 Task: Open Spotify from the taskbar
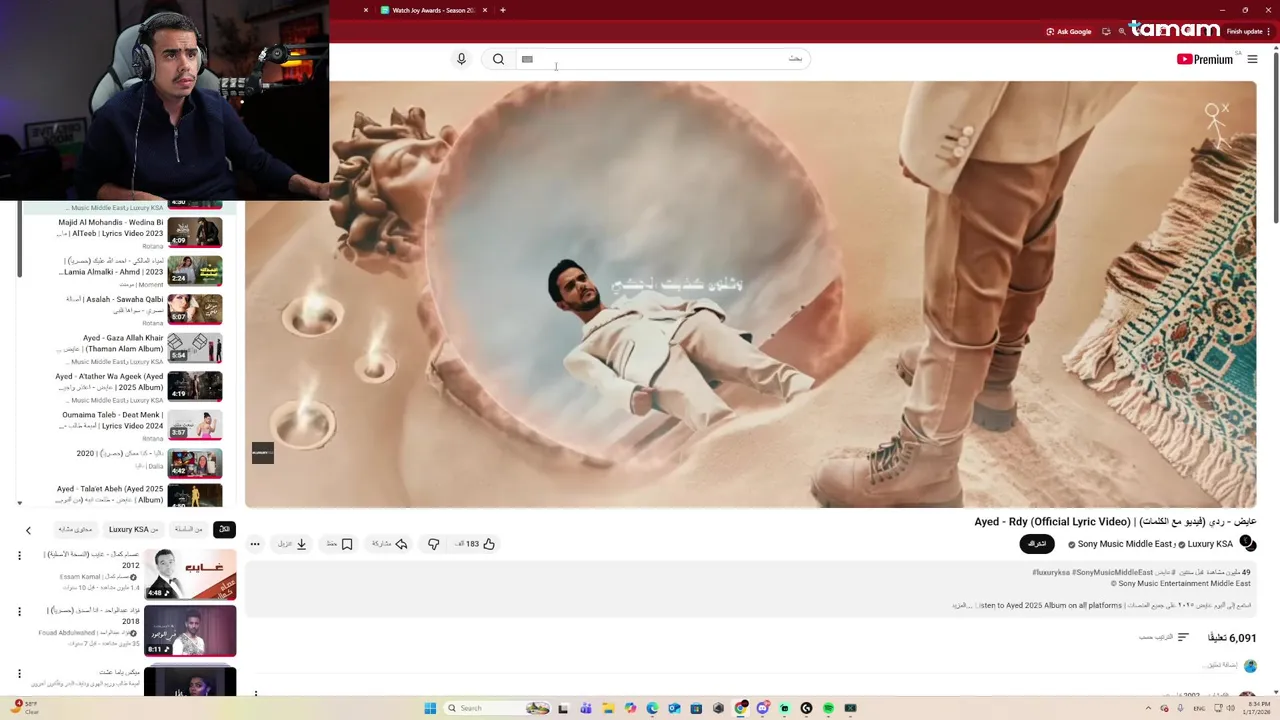(x=828, y=708)
